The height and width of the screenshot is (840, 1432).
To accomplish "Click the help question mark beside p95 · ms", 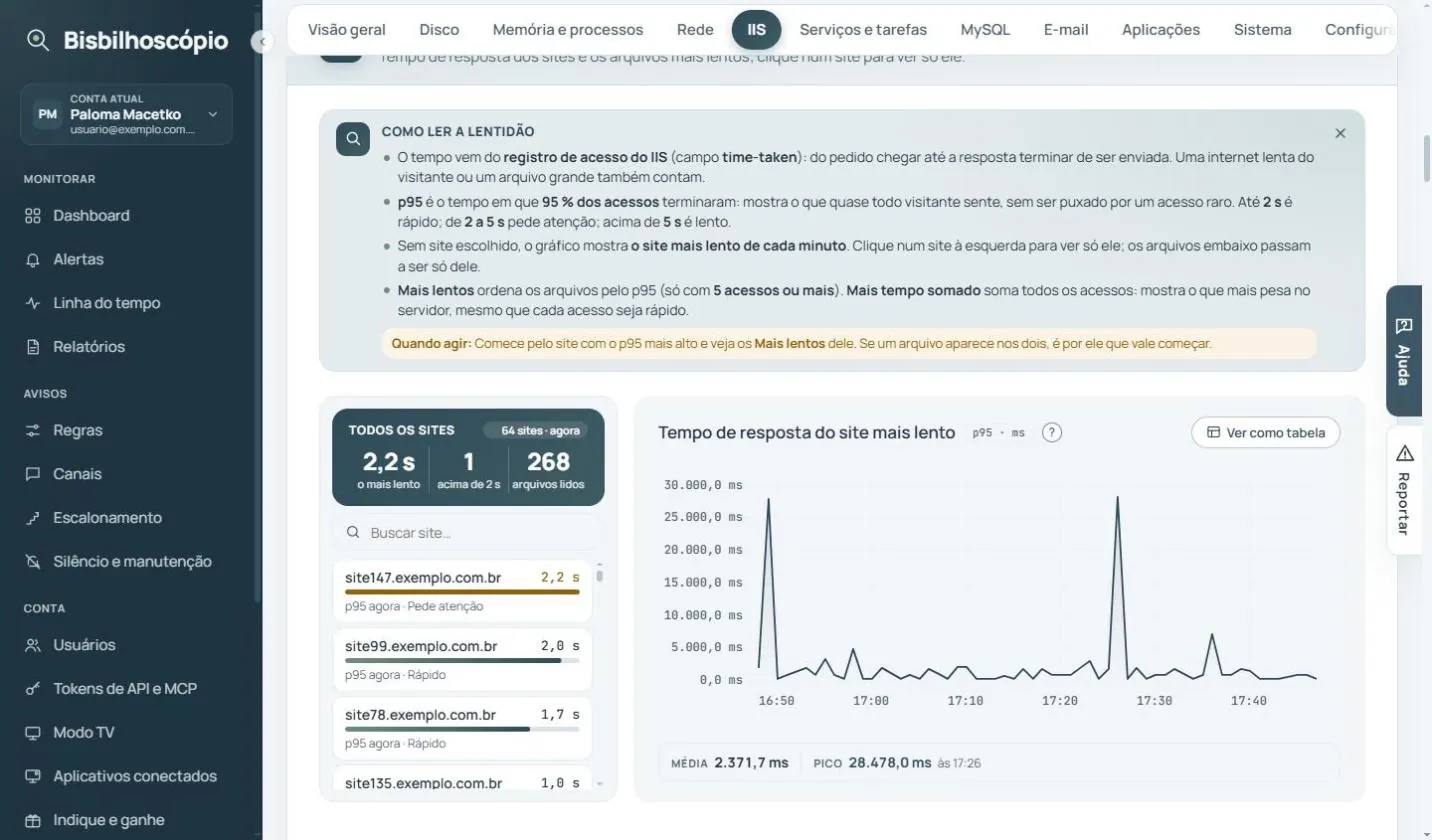I will coord(1052,433).
